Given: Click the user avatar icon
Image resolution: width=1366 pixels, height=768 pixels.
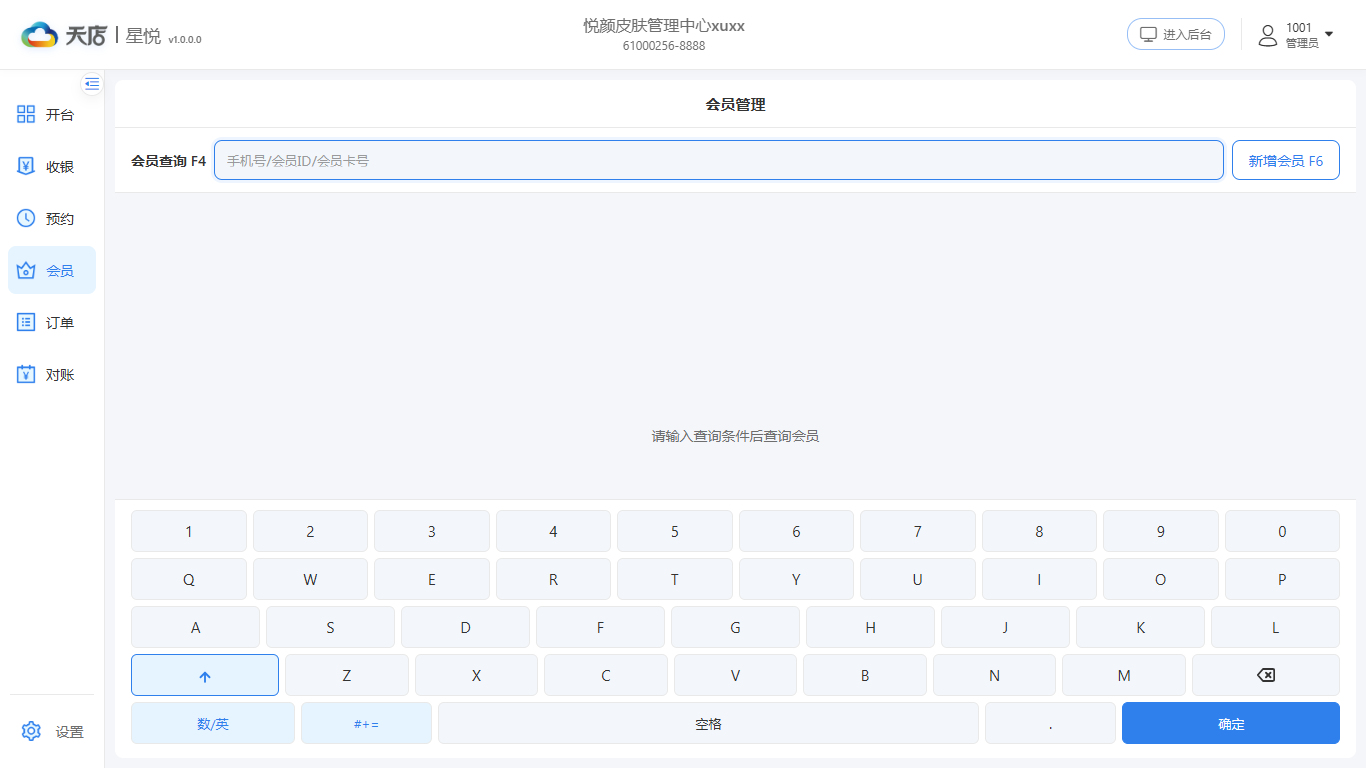Looking at the screenshot, I should coord(1268,36).
